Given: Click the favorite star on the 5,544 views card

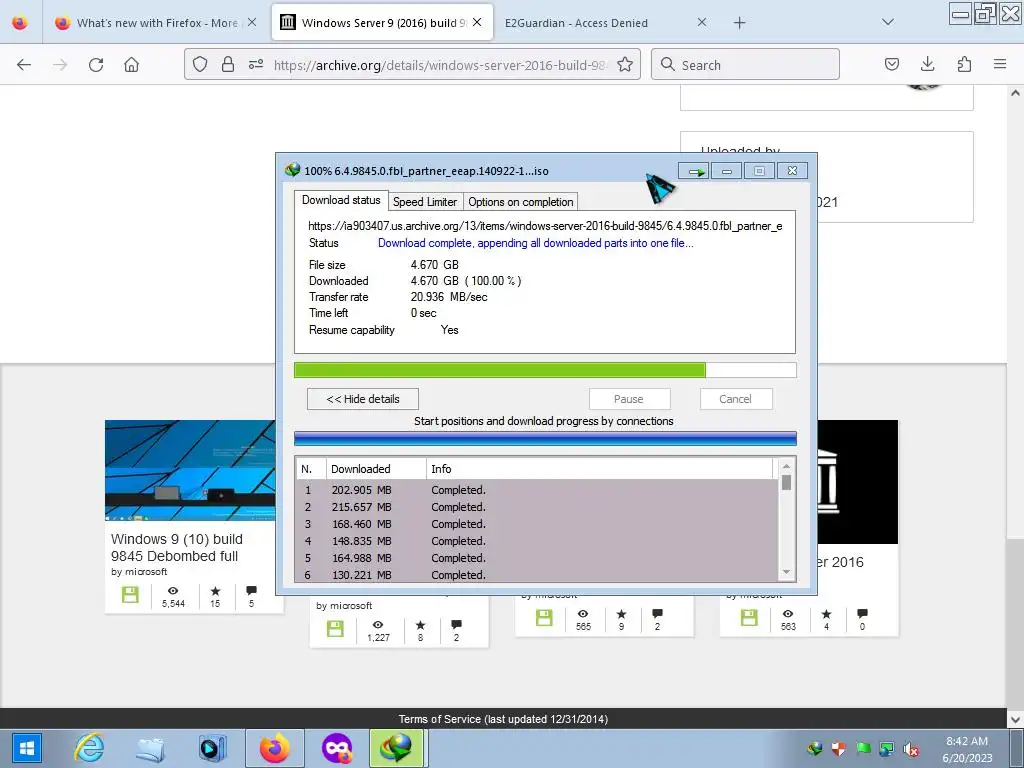Looking at the screenshot, I should [x=215, y=591].
